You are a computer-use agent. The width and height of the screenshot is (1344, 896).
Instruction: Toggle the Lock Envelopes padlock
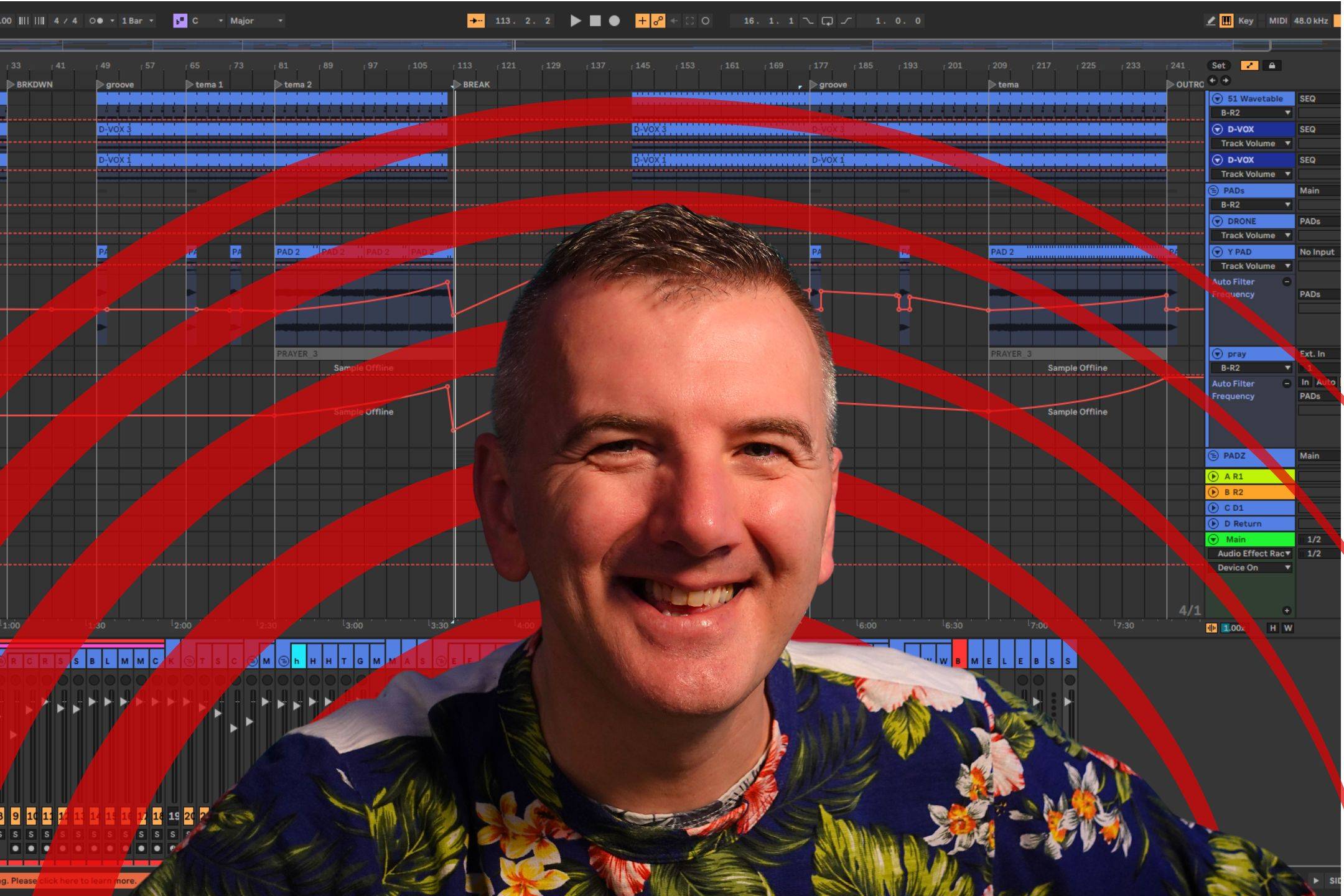coord(1272,65)
